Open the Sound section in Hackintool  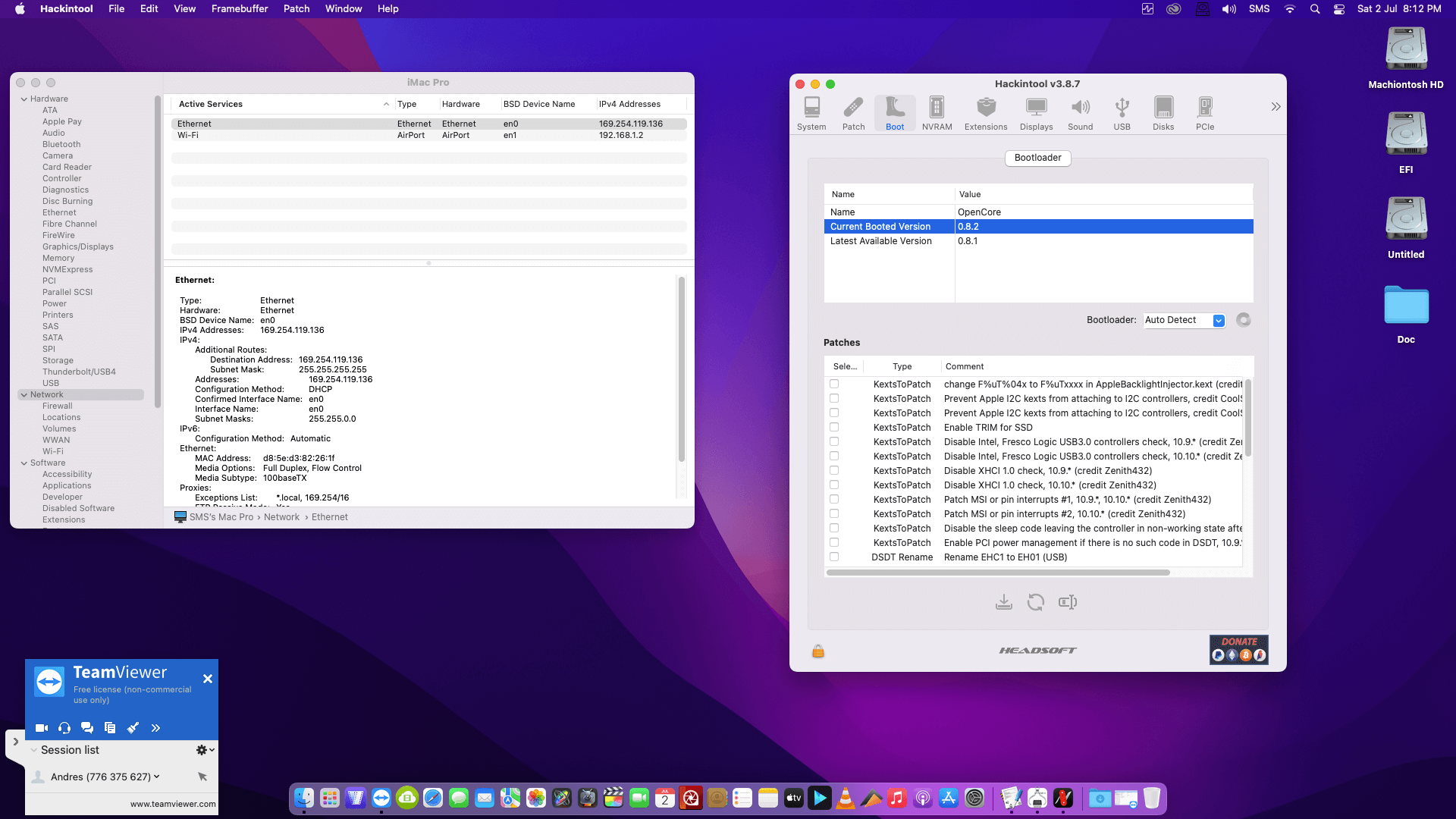tap(1080, 114)
